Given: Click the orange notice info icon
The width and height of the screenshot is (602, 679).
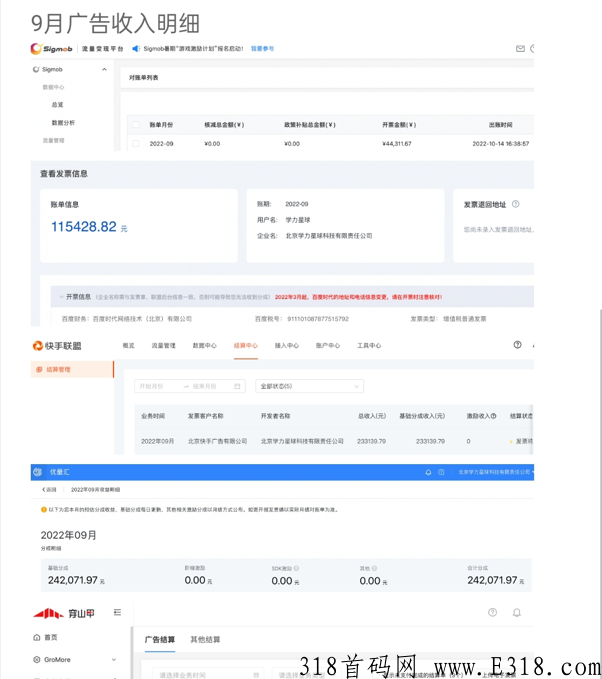Looking at the screenshot, I should click(x=44, y=510).
